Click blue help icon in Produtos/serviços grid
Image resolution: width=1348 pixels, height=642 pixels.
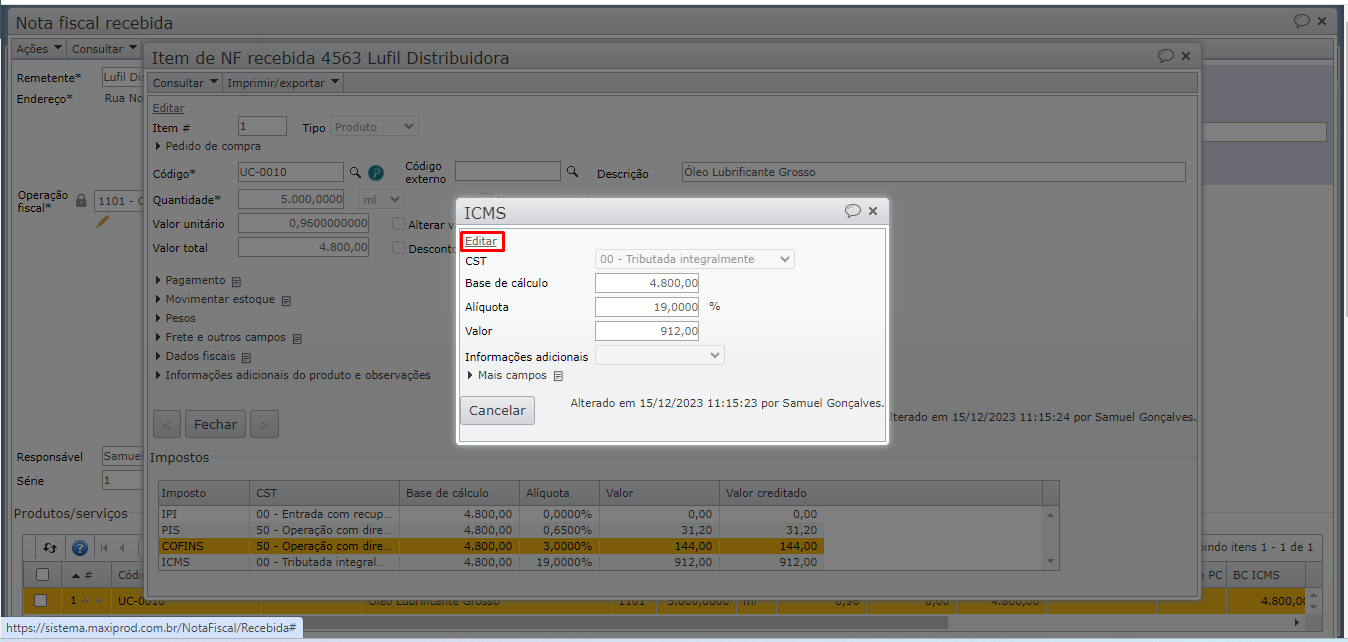tap(79, 548)
